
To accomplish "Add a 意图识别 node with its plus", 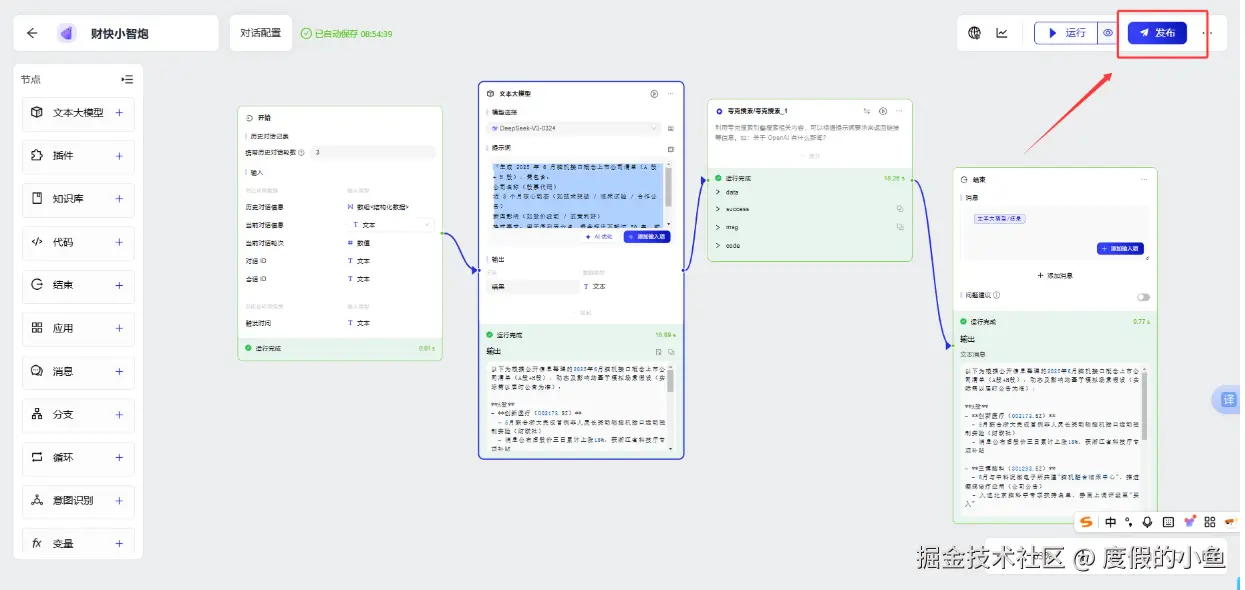I will (x=119, y=500).
